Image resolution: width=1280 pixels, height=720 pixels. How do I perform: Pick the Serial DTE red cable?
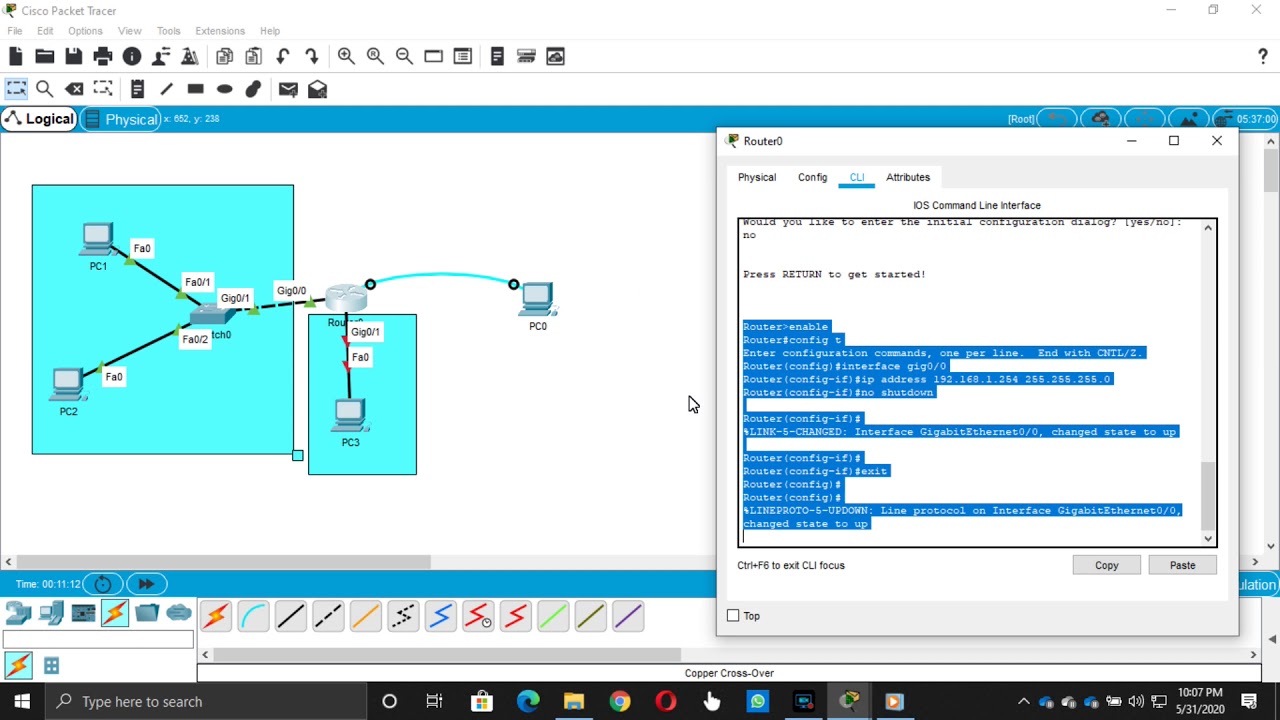click(x=515, y=616)
